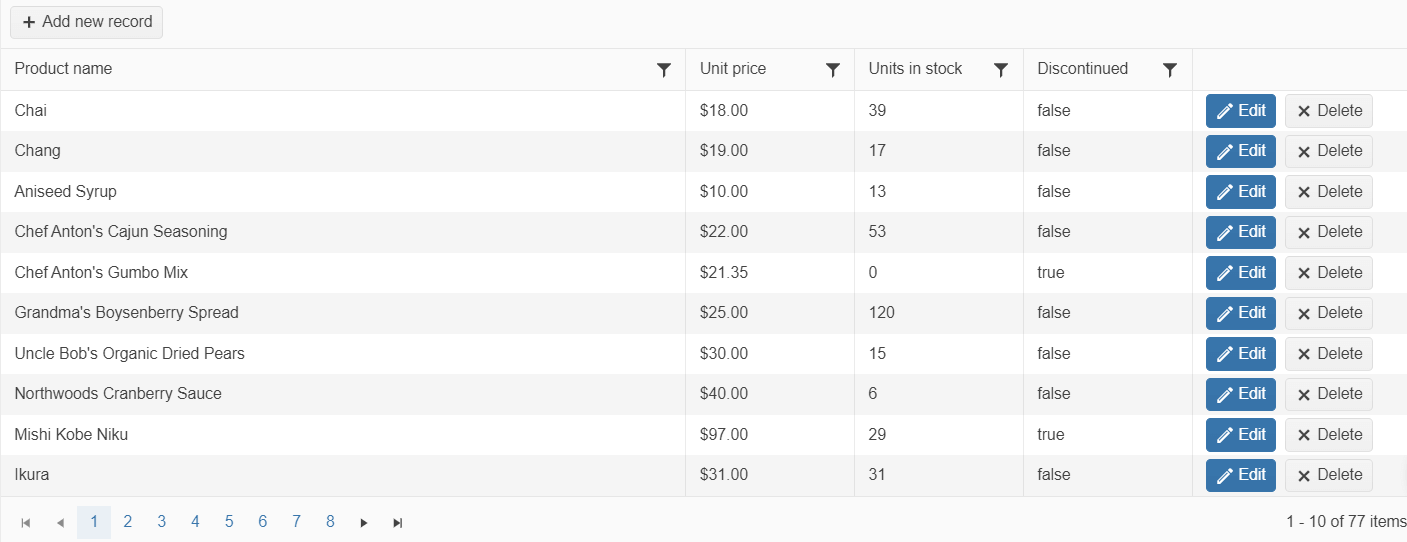Delete the Ikura record
The height and width of the screenshot is (542, 1407).
coord(1328,475)
